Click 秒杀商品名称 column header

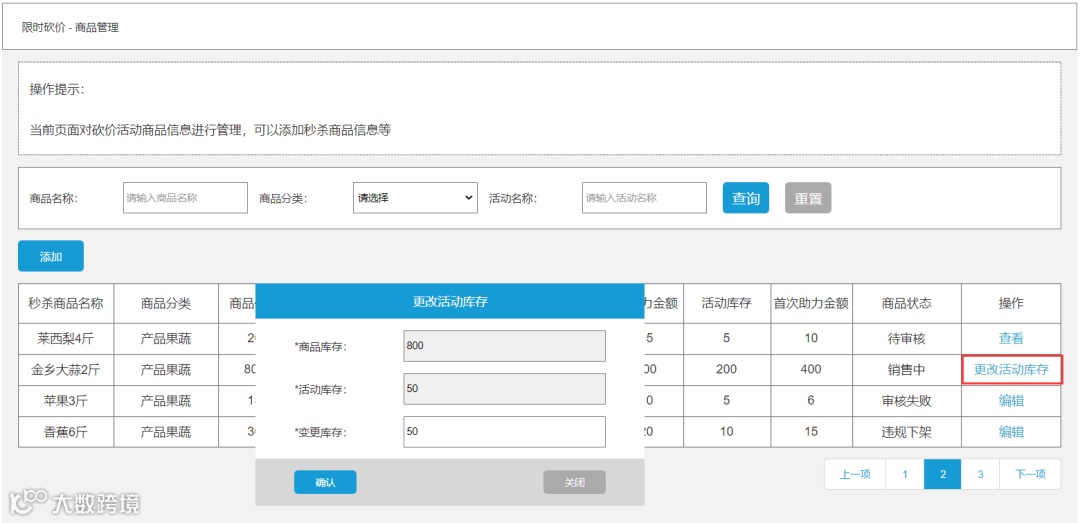coord(66,303)
